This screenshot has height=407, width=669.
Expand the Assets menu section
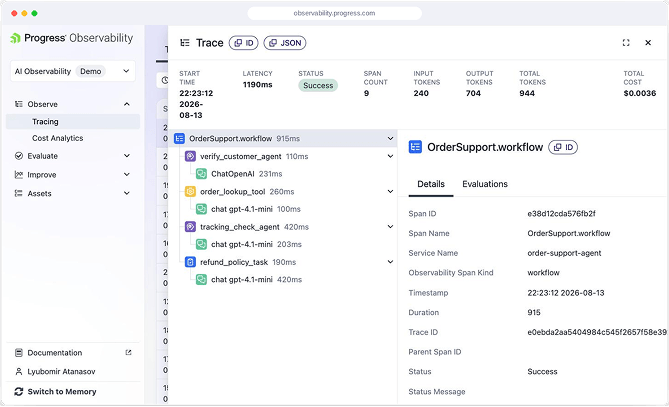click(127, 193)
